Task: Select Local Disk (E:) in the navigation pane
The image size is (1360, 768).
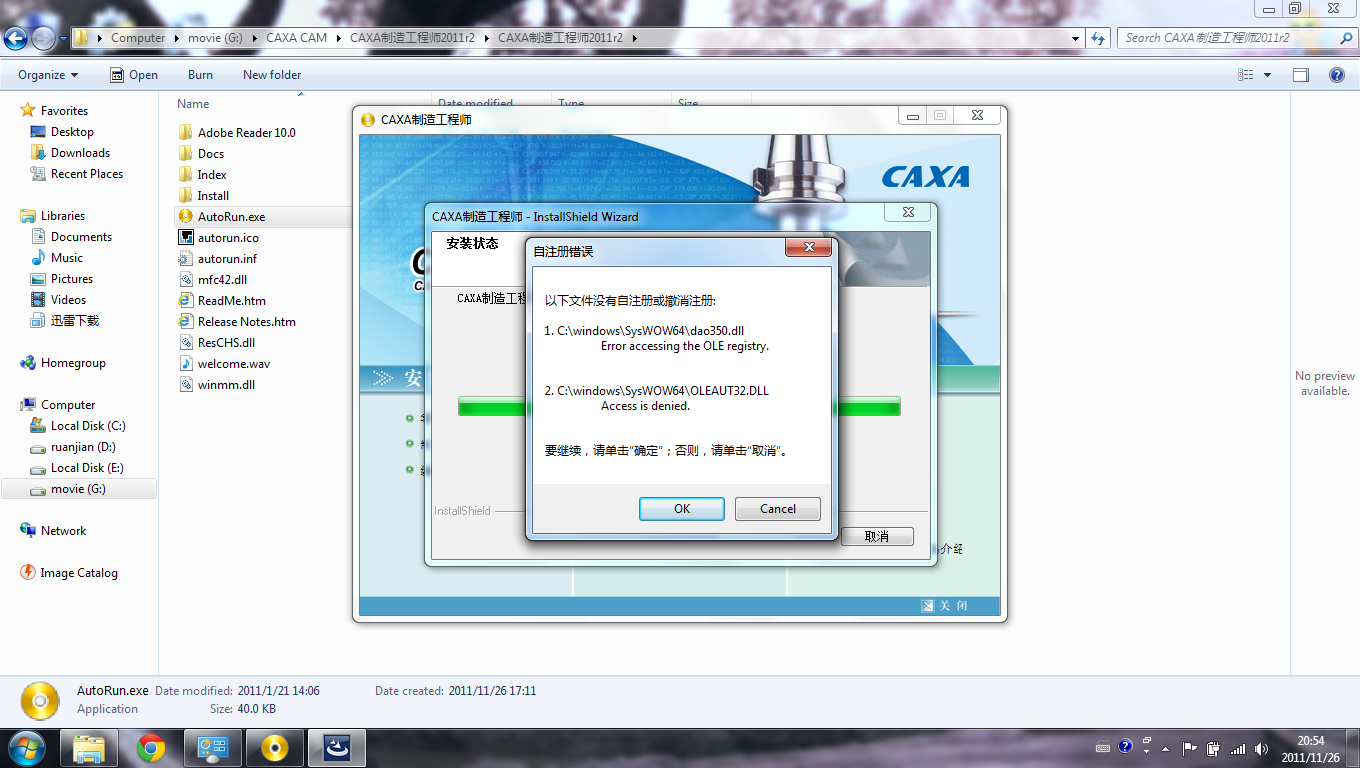Action: click(x=87, y=468)
